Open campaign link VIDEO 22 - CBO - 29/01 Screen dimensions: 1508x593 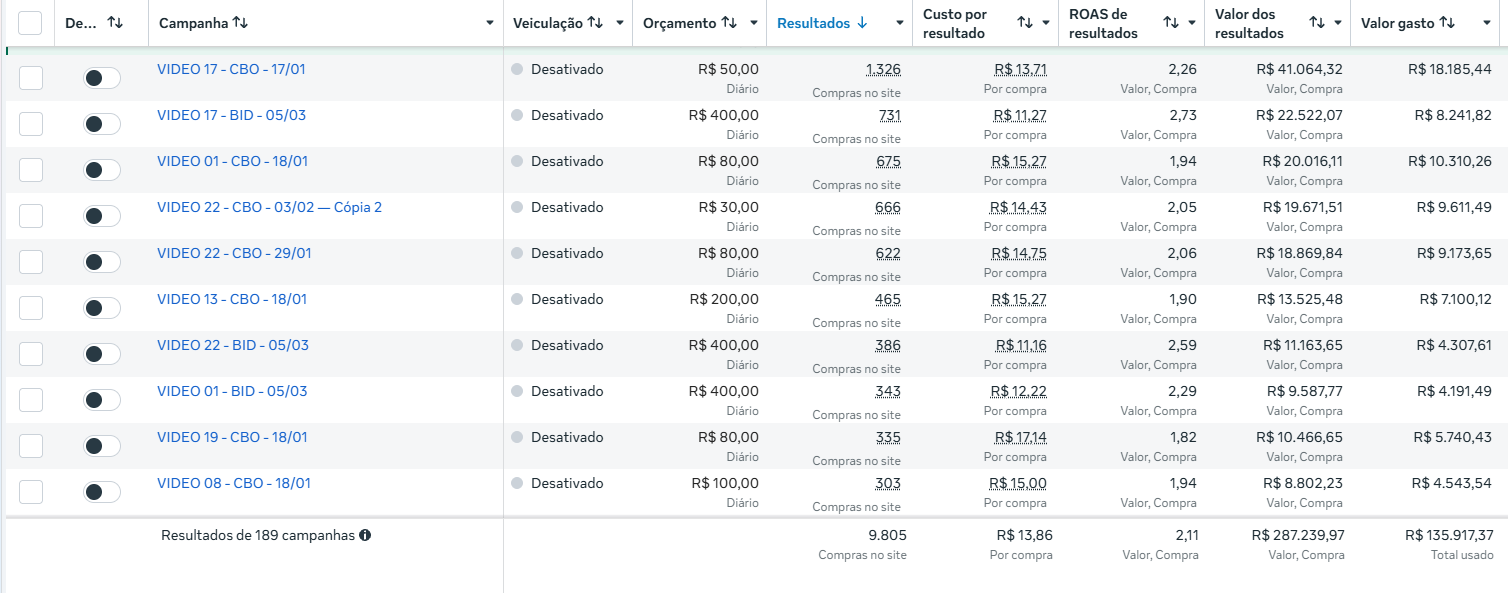coord(234,253)
